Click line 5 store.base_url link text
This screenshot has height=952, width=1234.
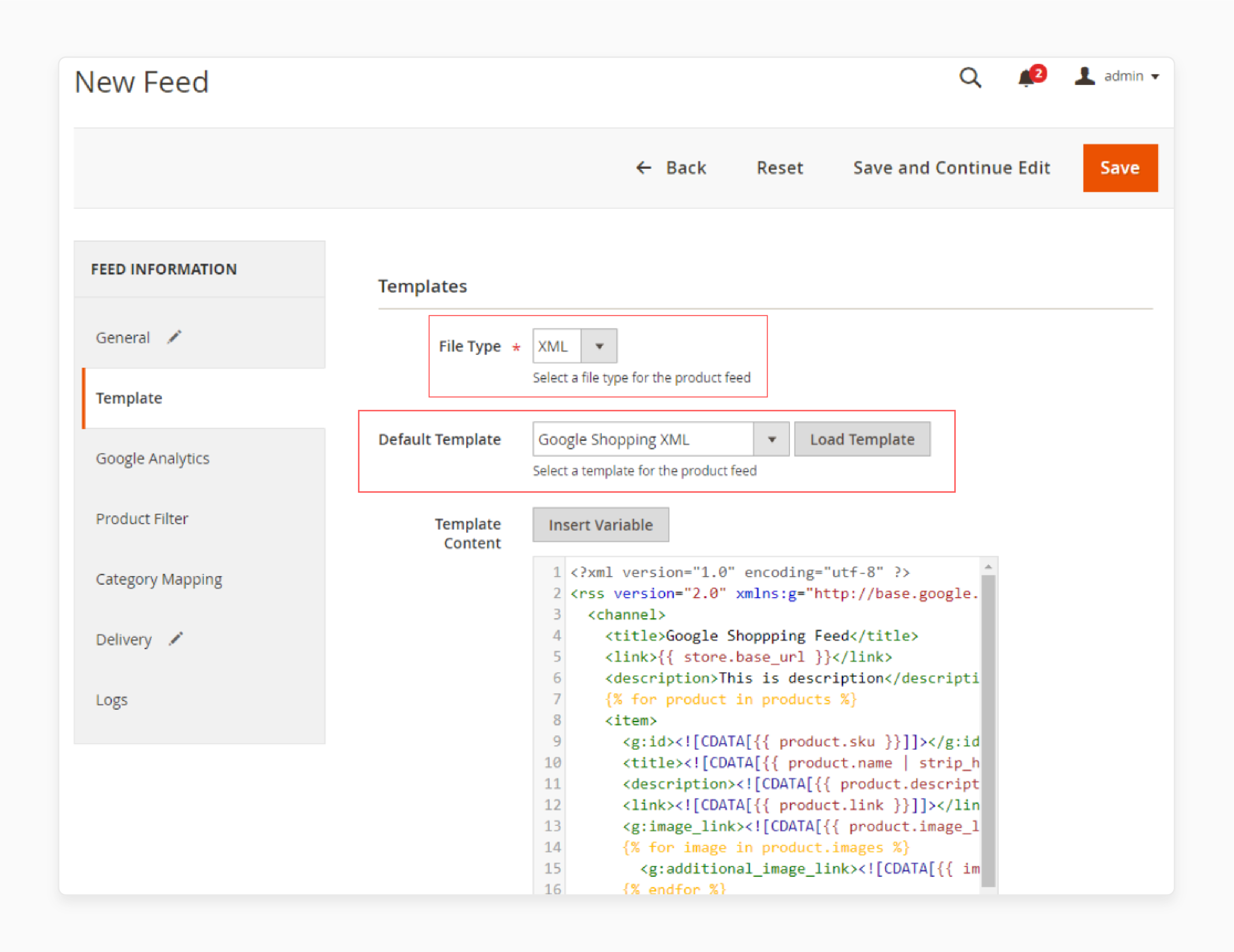pyautogui.click(x=748, y=657)
